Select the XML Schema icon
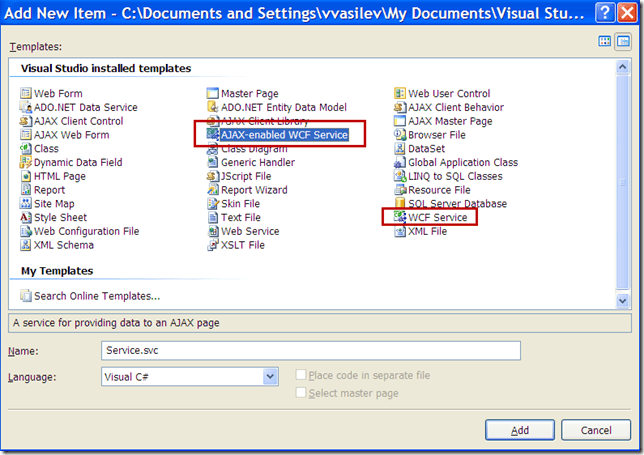This screenshot has height=455, width=644. click(x=26, y=245)
